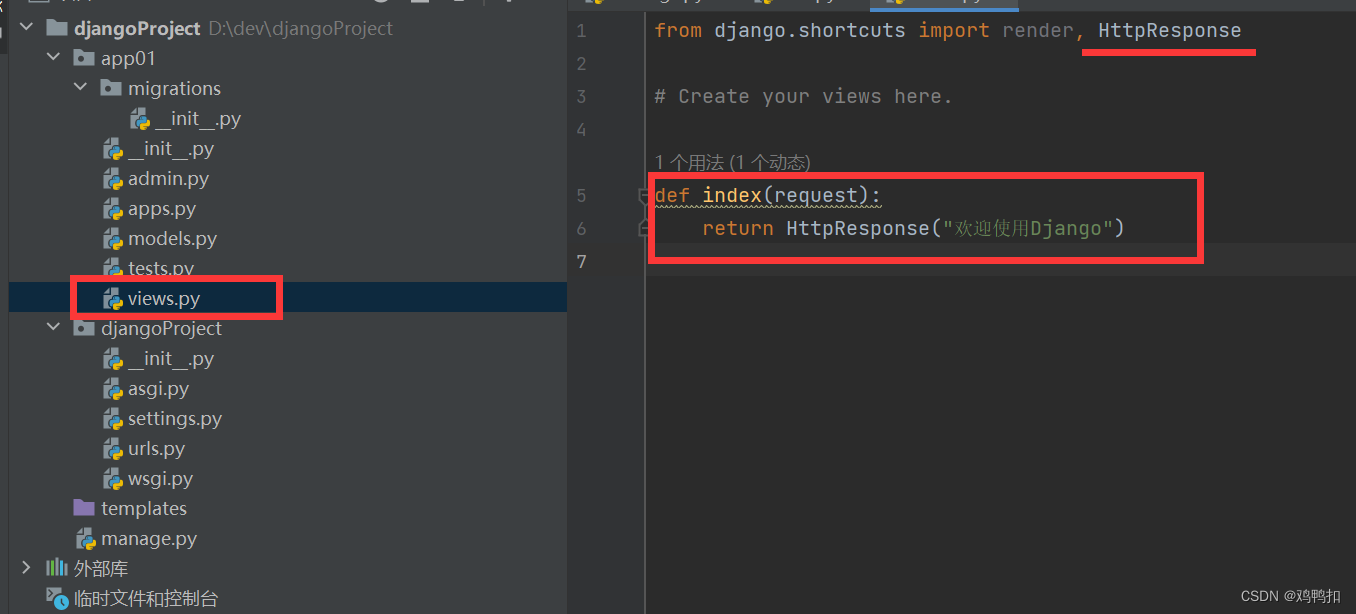Click the manage.py Python file icon
This screenshot has width=1356, height=614.
point(86,538)
